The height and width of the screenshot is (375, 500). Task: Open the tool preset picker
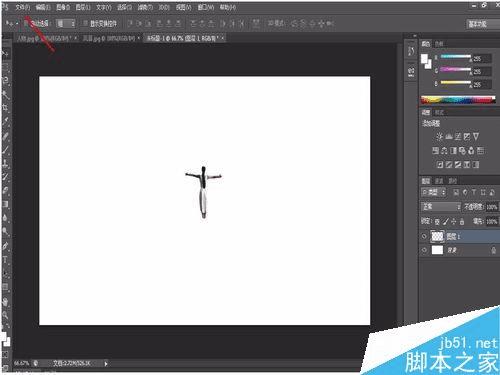pyautogui.click(x=12, y=24)
